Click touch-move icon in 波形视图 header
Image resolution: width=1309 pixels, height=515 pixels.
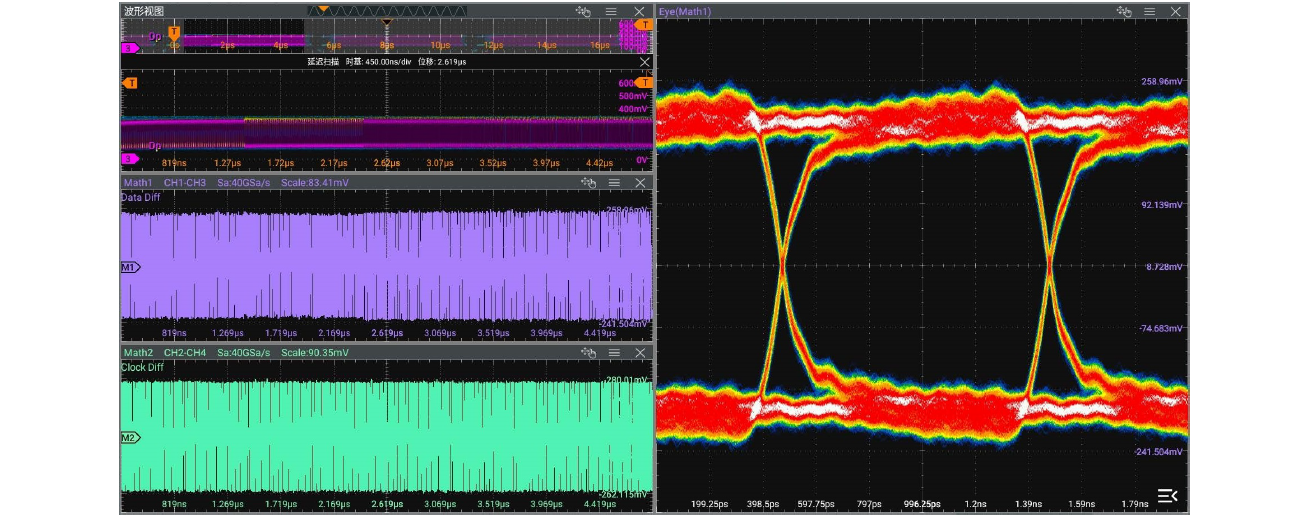coord(585,11)
